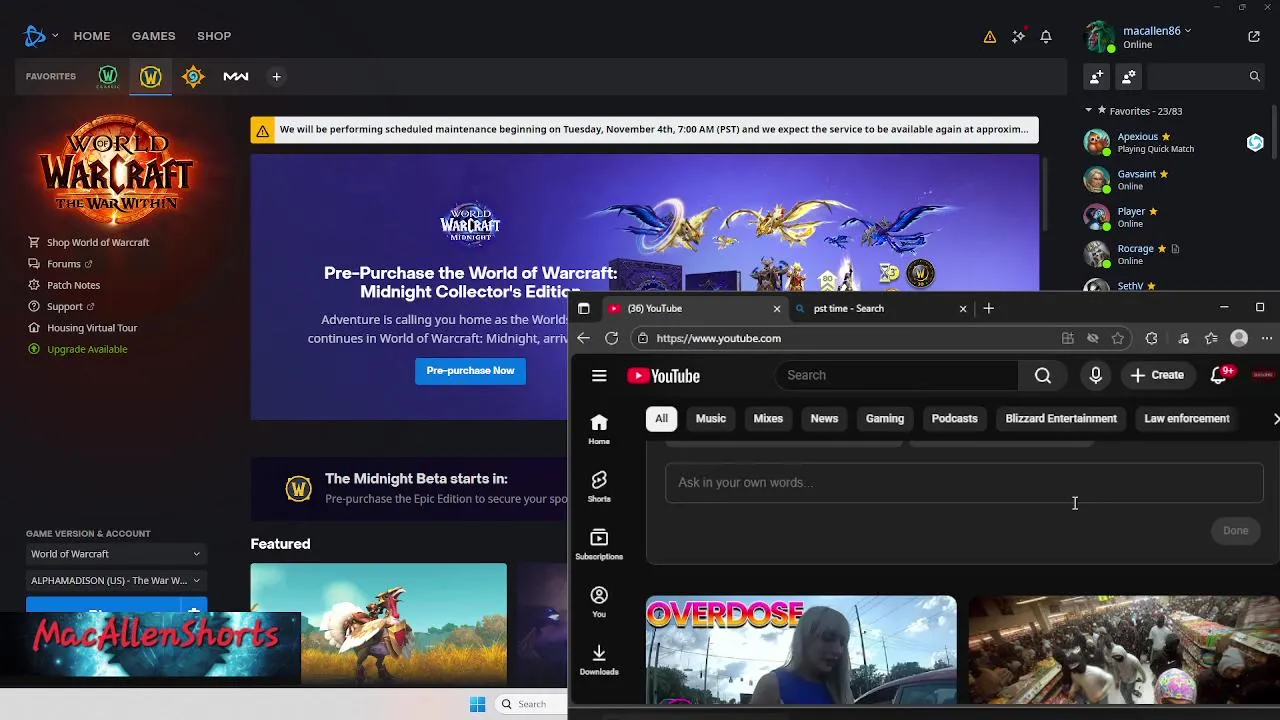Viewport: 1280px width, 720px height.
Task: Open YouTube Shorts in the sidebar
Action: [x=599, y=487]
